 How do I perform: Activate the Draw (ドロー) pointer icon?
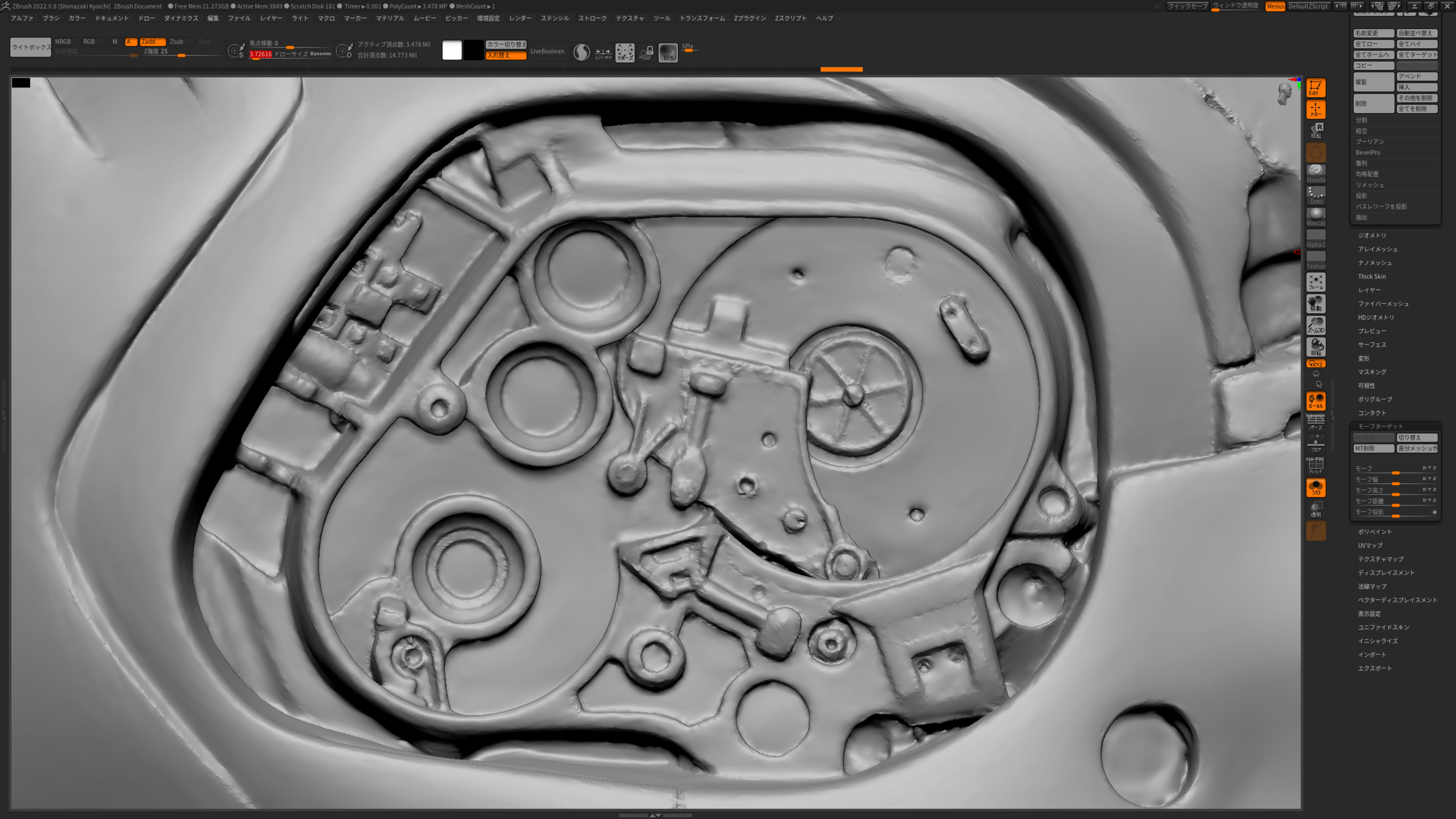coord(1315,109)
